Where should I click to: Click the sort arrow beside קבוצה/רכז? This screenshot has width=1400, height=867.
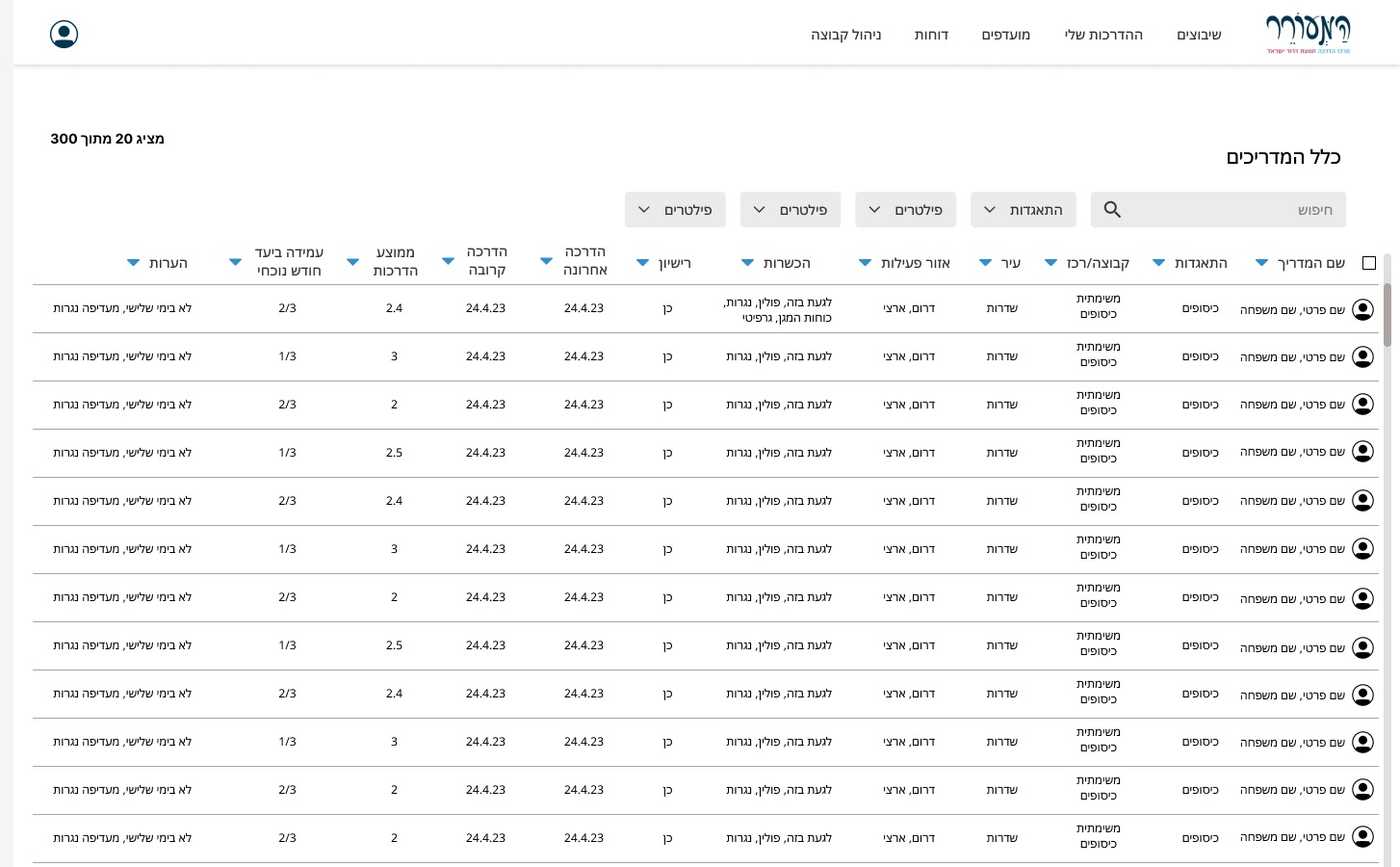coord(1050,263)
